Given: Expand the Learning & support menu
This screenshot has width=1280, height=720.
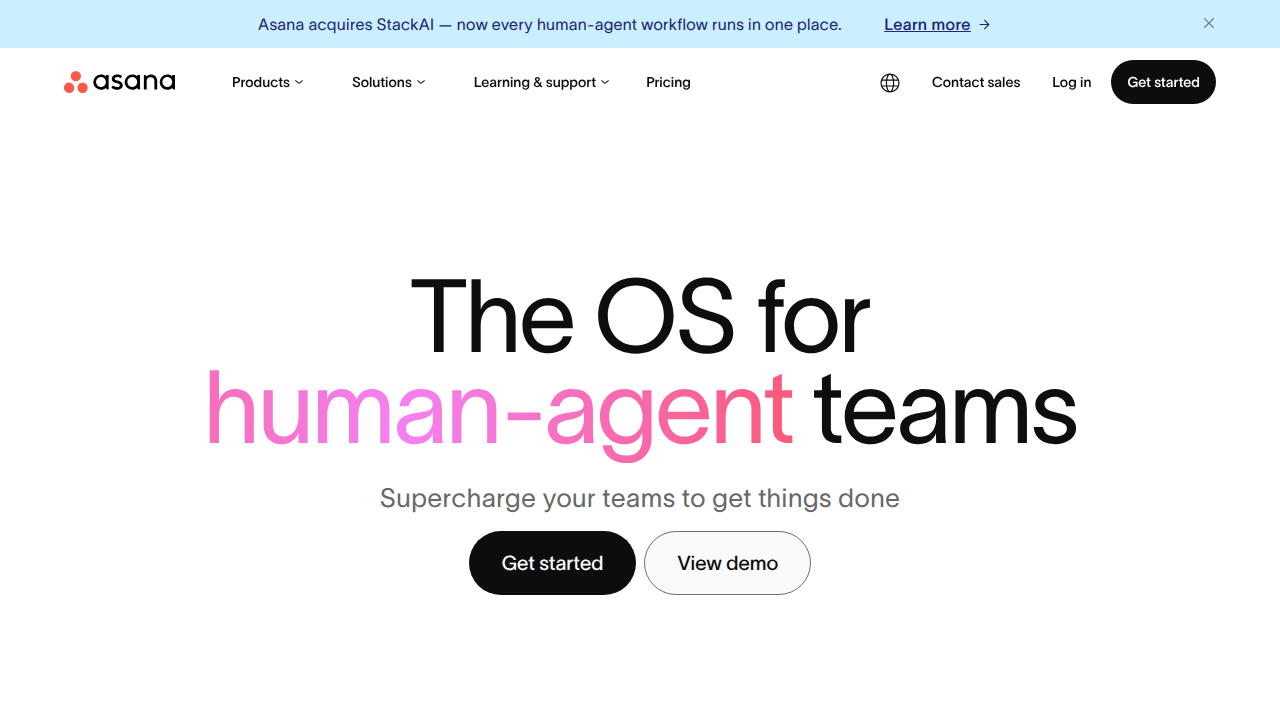Looking at the screenshot, I should [x=541, y=82].
